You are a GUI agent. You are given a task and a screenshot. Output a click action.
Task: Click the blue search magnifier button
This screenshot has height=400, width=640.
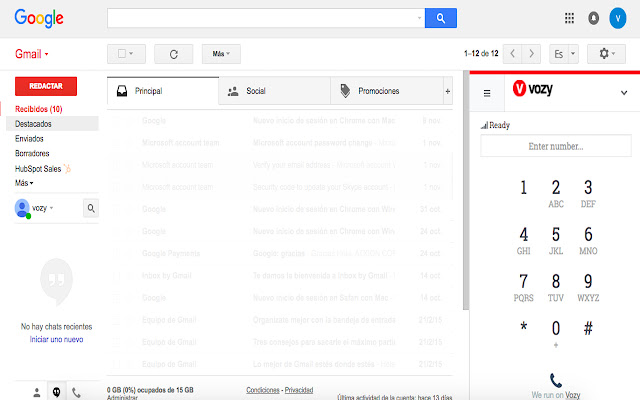[x=440, y=18]
